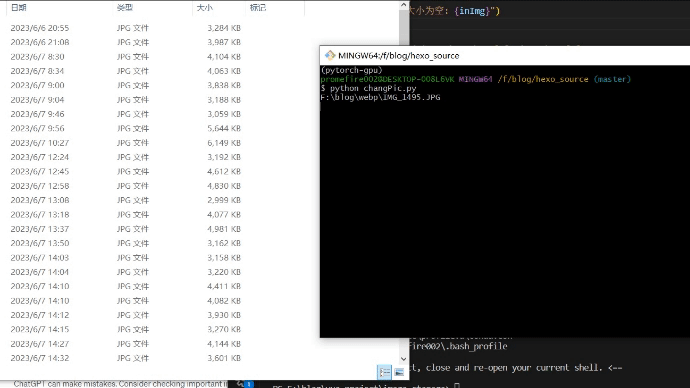Click the 2,999 KB size cell
The image size is (690, 388).
pos(224,200)
